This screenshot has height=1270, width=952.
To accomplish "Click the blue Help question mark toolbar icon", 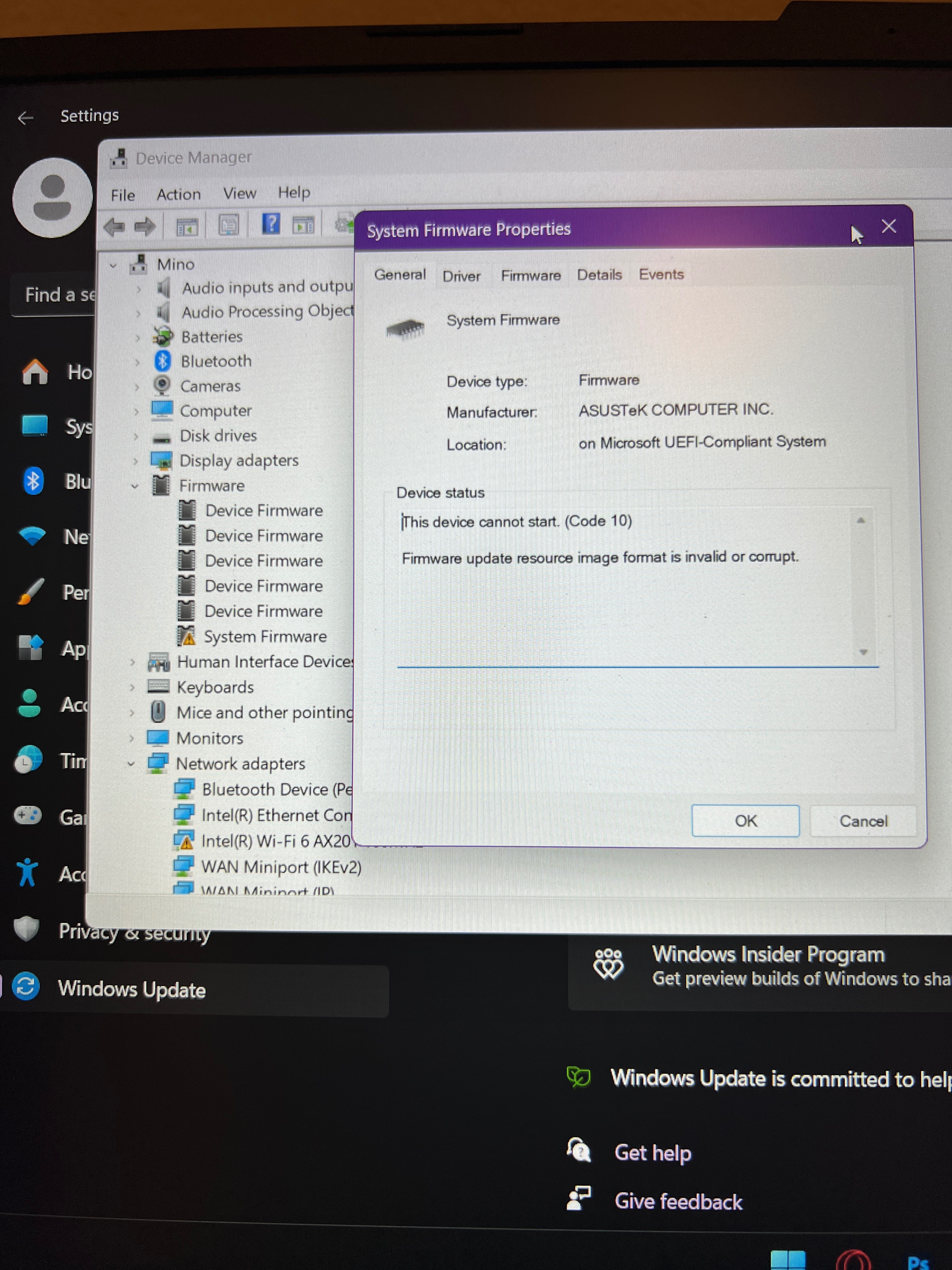I will point(271,224).
